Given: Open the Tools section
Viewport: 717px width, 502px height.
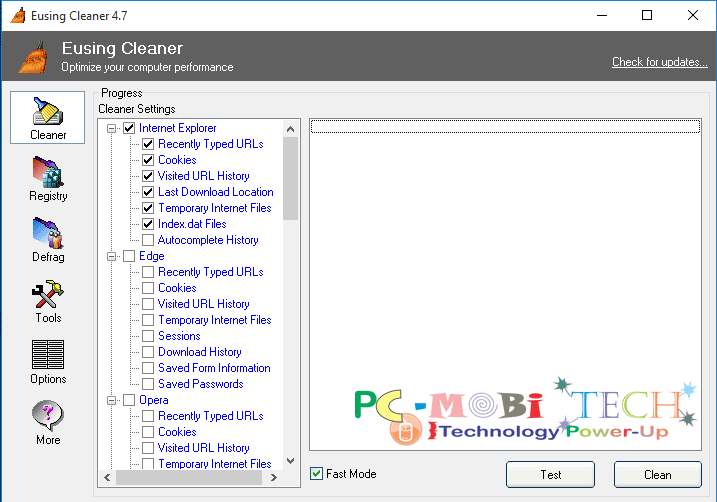Looking at the screenshot, I should point(48,301).
